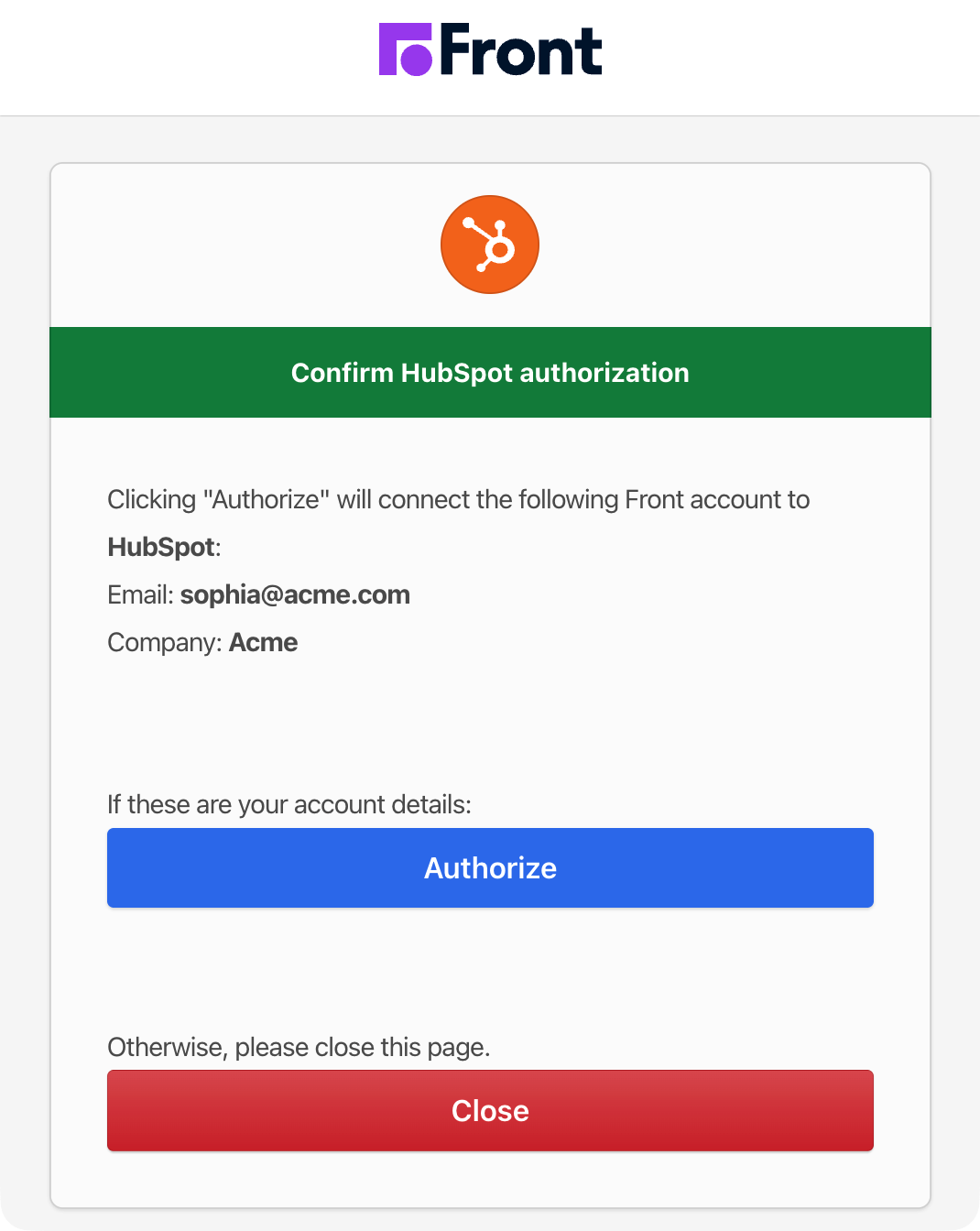Click the "Email:" label

click(140, 594)
